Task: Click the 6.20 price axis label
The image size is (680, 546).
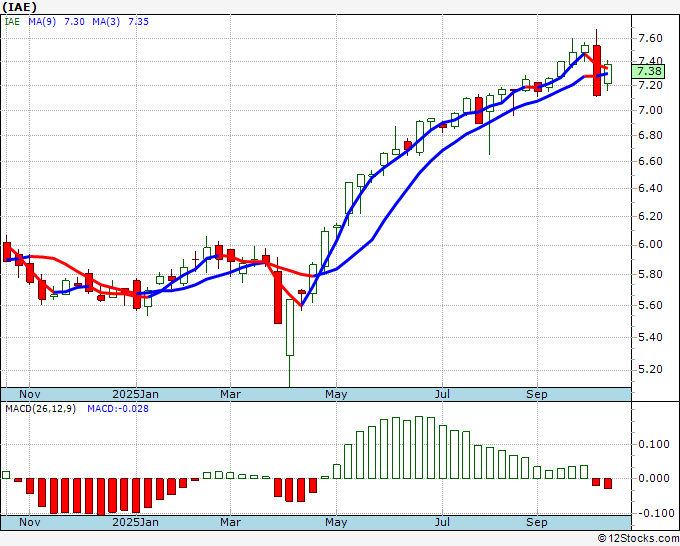Action: (650, 216)
